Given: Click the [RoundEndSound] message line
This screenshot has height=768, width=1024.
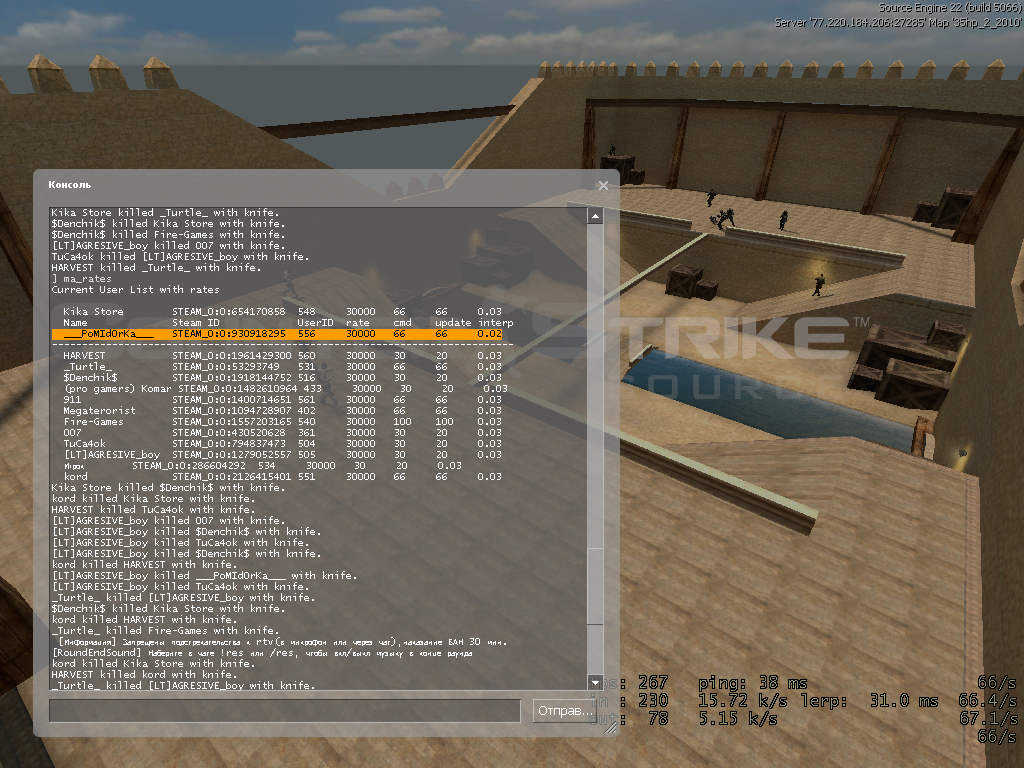Looking at the screenshot, I should [x=262, y=652].
